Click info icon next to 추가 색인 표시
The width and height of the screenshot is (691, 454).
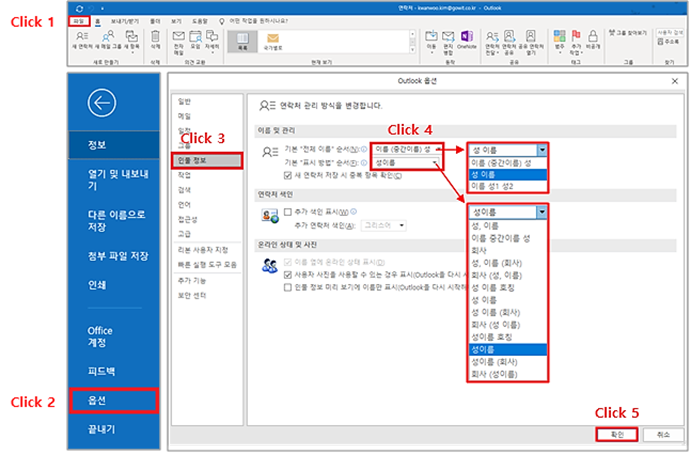353,212
